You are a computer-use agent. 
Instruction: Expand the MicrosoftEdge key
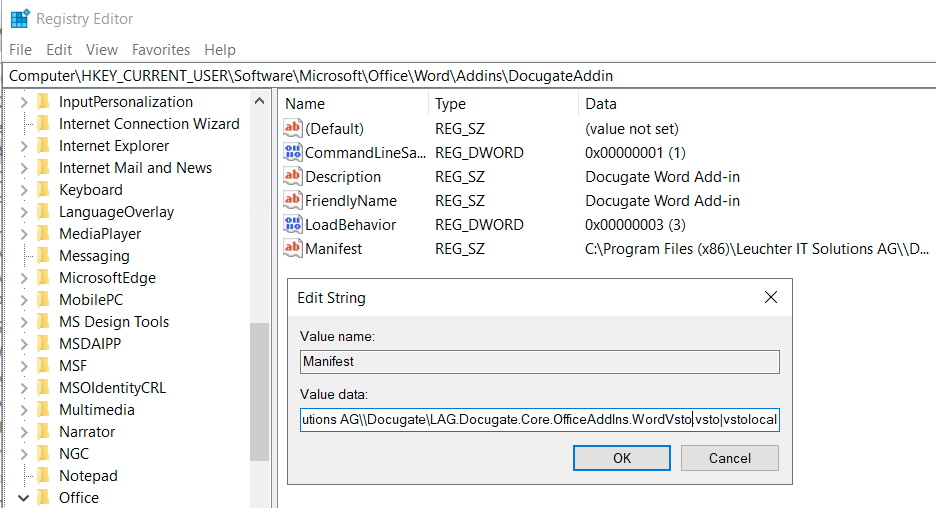[x=24, y=278]
